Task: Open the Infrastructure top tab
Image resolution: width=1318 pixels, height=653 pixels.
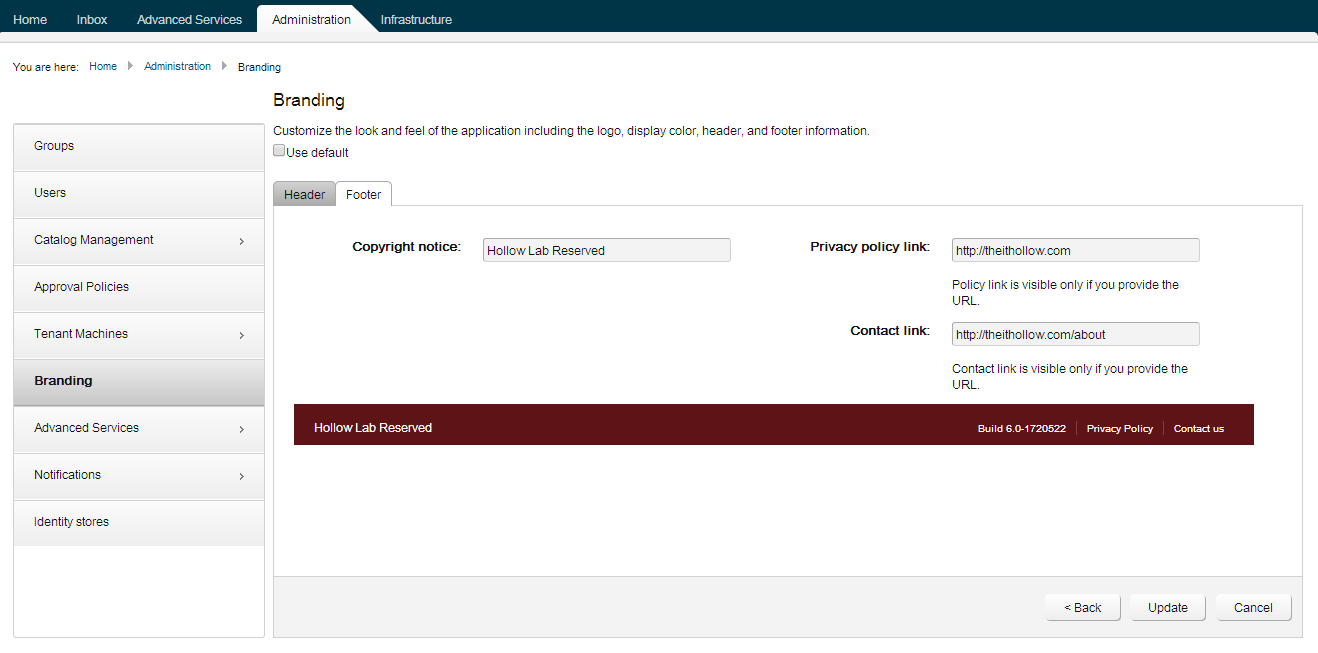Action: click(416, 19)
